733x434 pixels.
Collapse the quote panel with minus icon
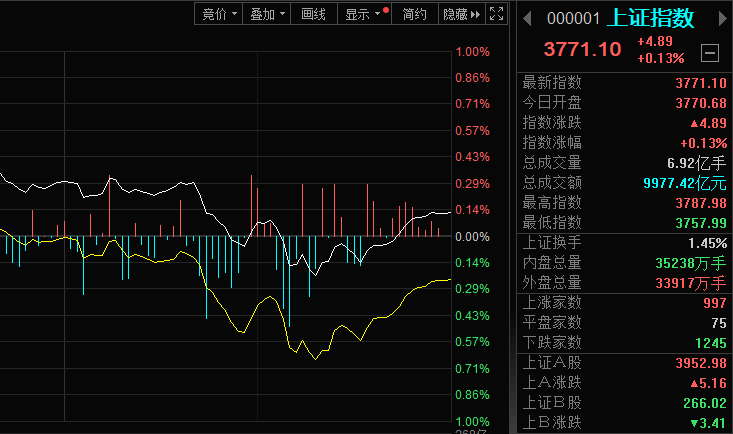710,53
